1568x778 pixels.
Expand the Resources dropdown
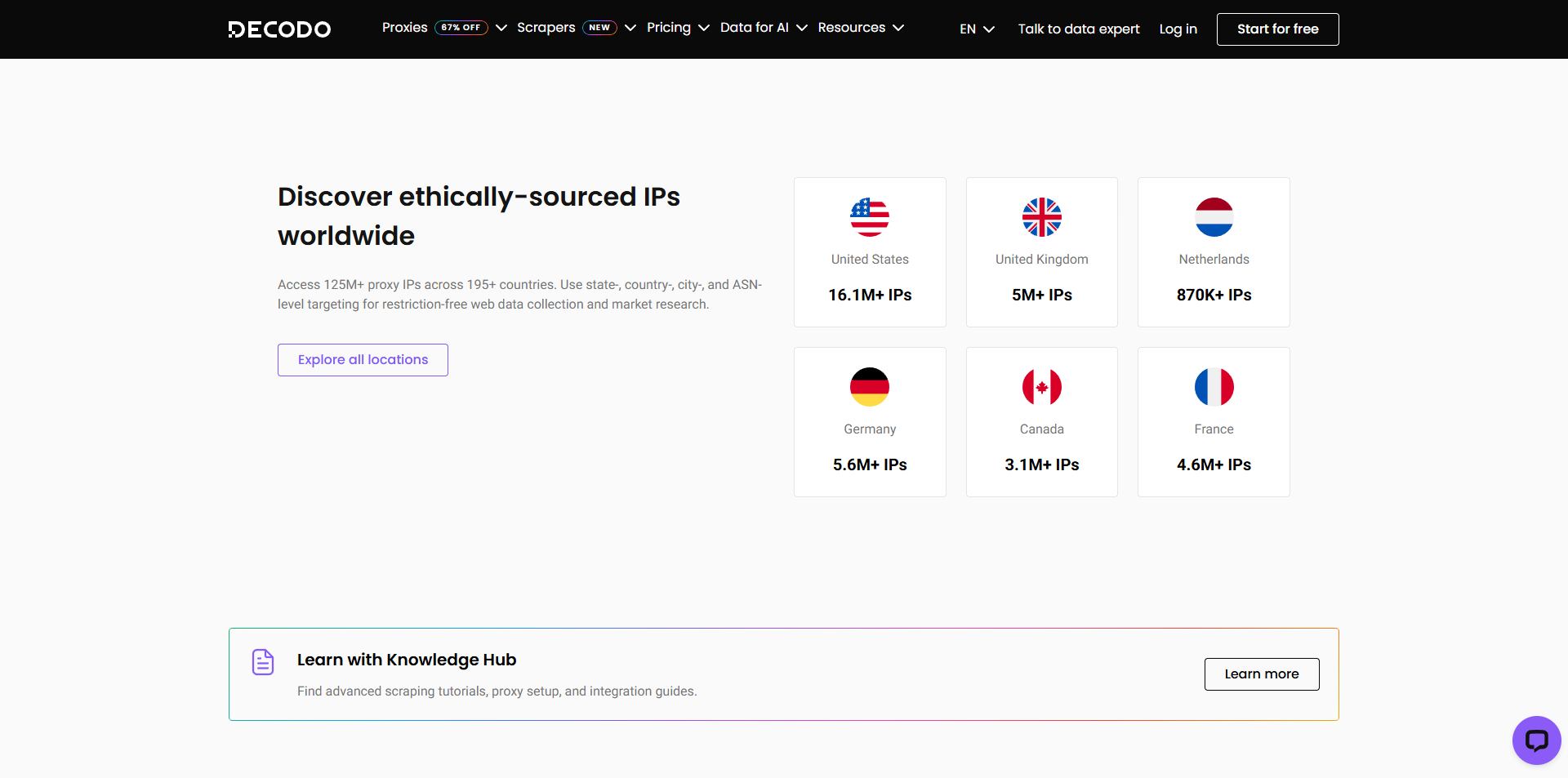coord(860,28)
